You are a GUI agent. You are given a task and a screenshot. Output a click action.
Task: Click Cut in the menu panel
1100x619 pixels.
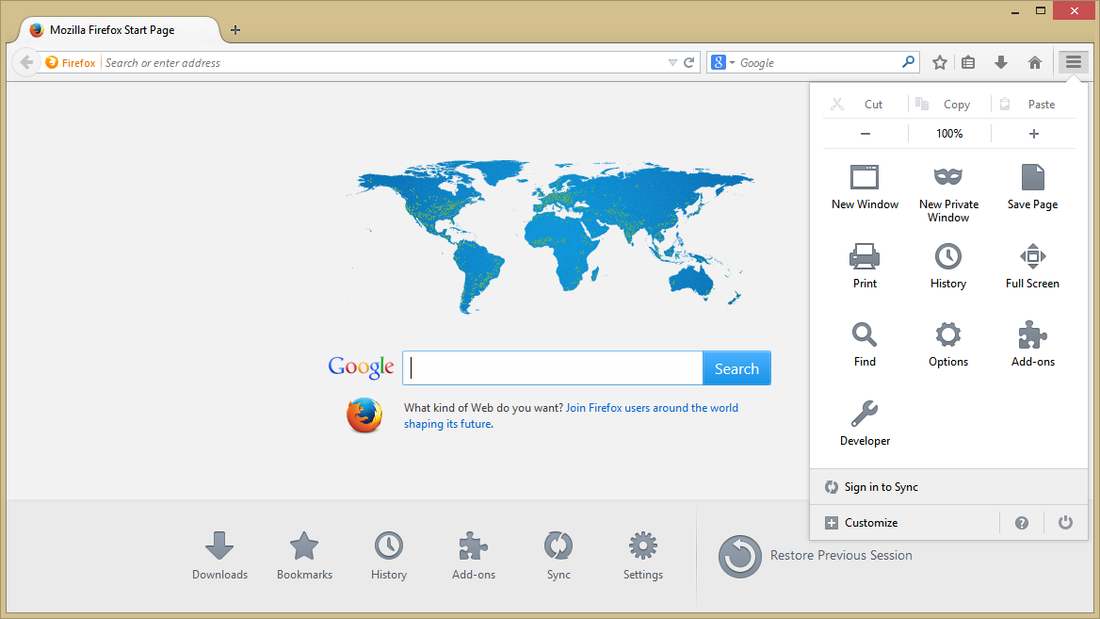click(x=865, y=104)
